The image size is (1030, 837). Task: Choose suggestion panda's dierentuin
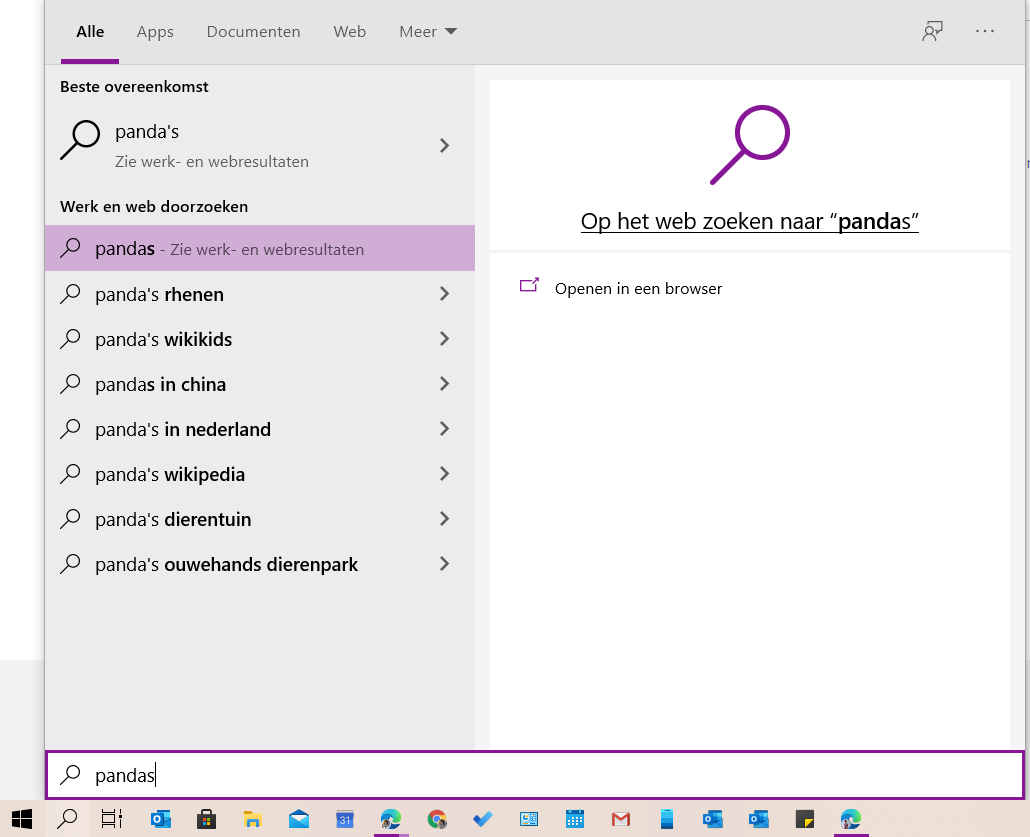[259, 519]
